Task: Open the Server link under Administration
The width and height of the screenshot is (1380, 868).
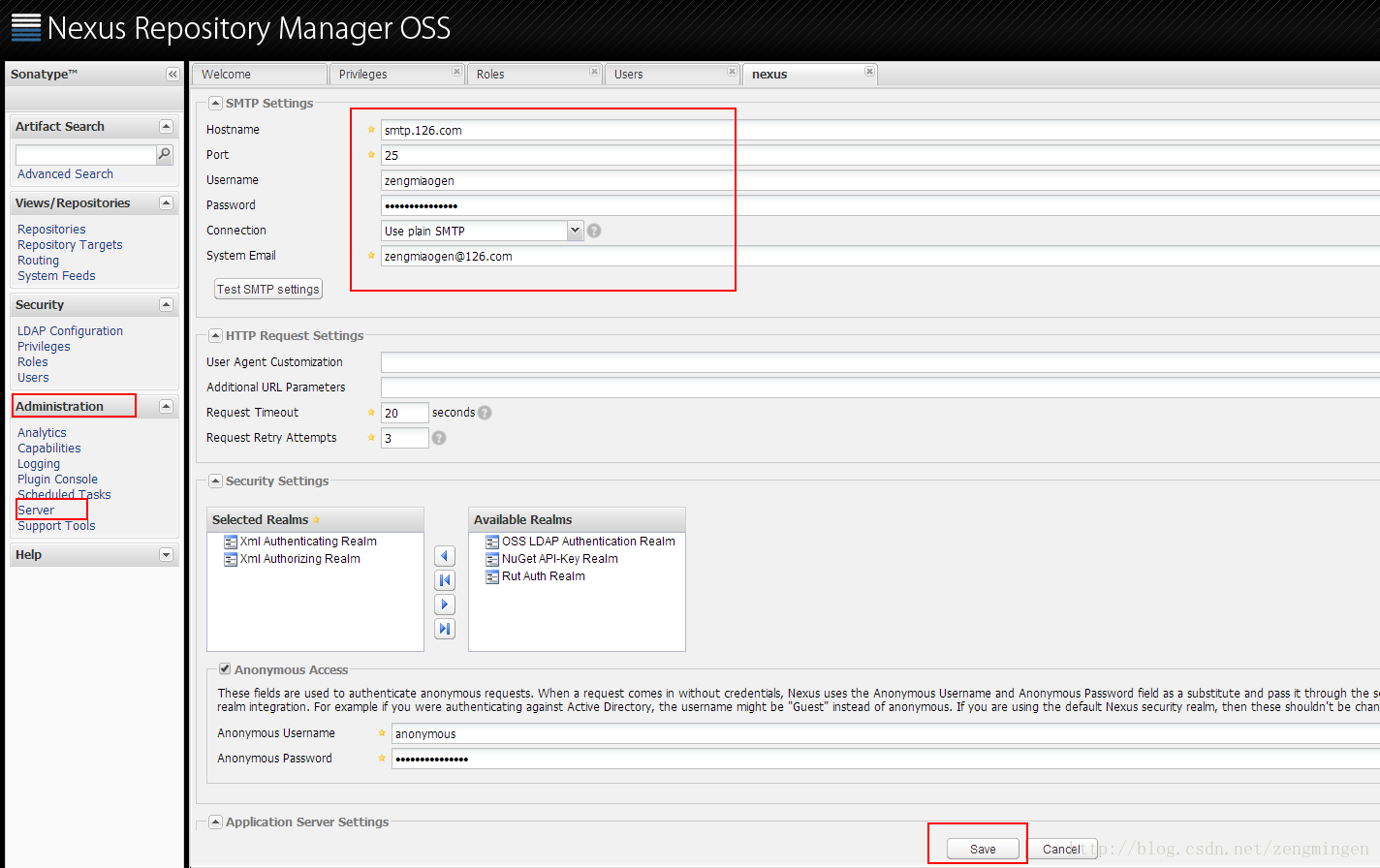Action: [x=36, y=511]
